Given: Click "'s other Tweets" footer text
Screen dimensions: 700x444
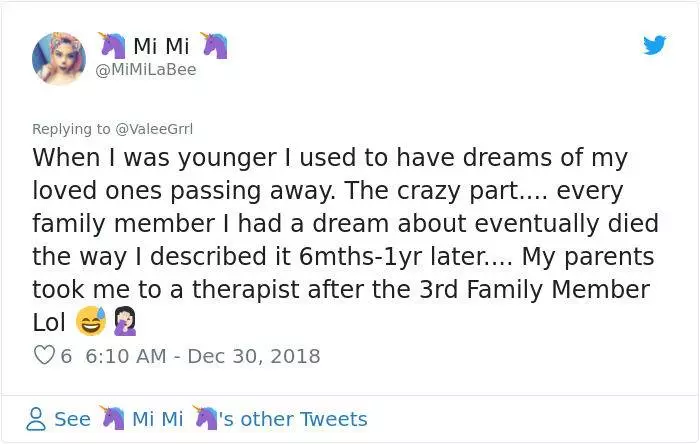Looking at the screenshot, I should pos(293,419).
